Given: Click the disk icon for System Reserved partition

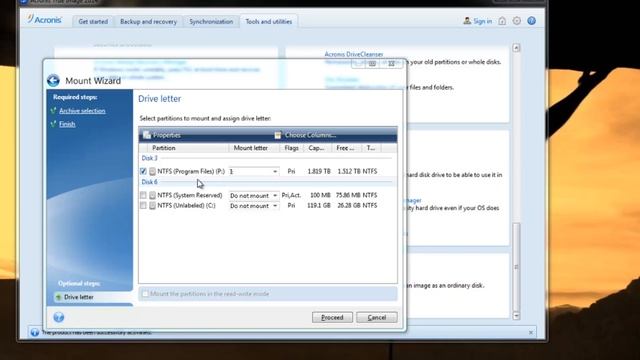Looking at the screenshot, I should [x=152, y=196].
